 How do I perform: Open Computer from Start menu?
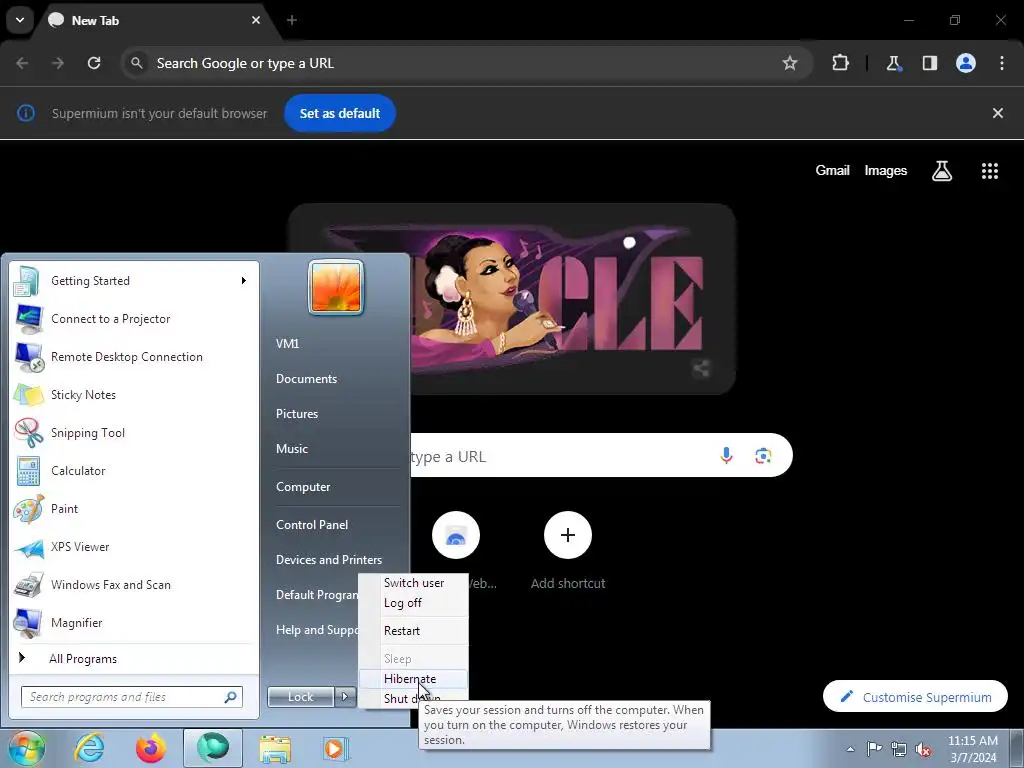click(x=302, y=487)
